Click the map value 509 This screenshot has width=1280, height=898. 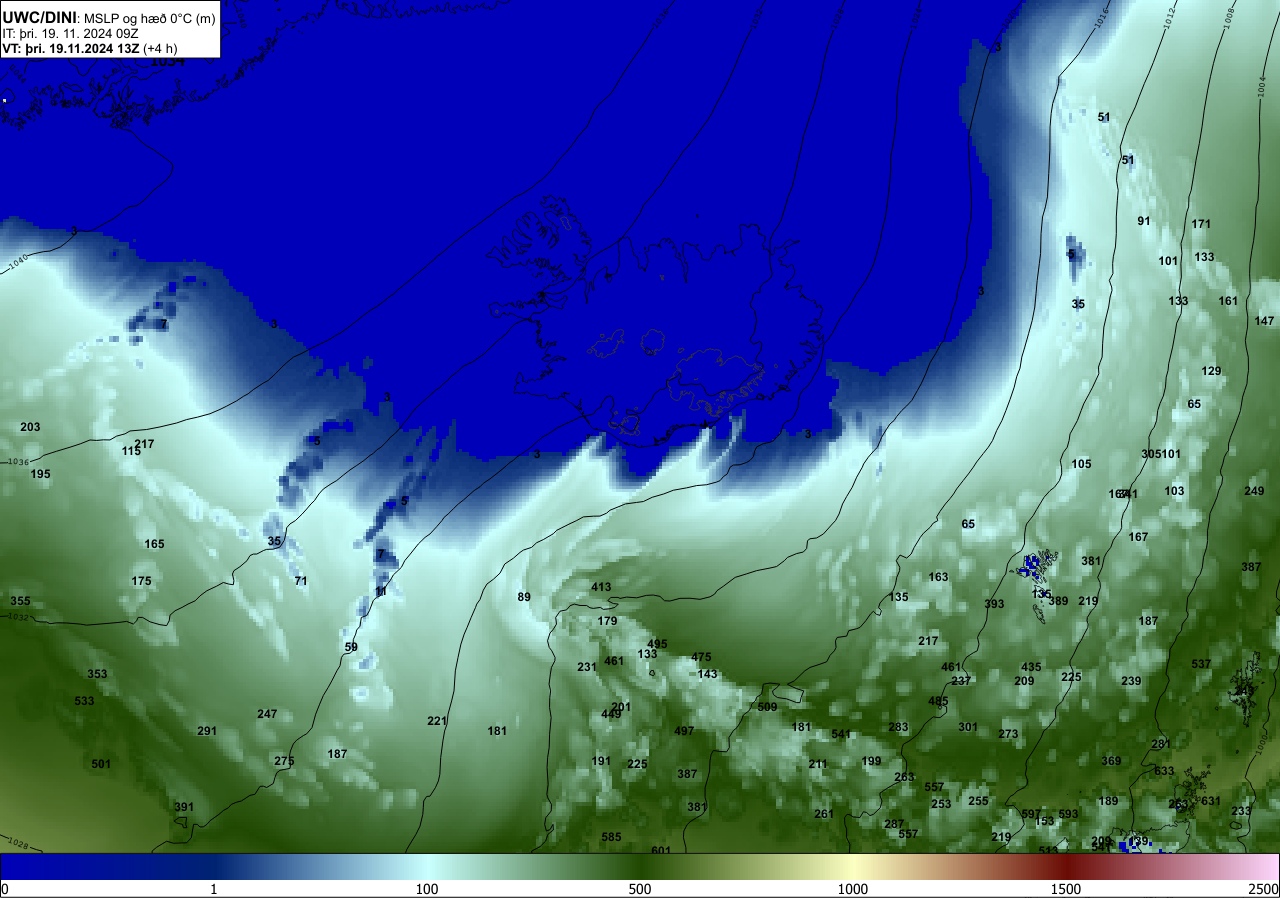767,707
